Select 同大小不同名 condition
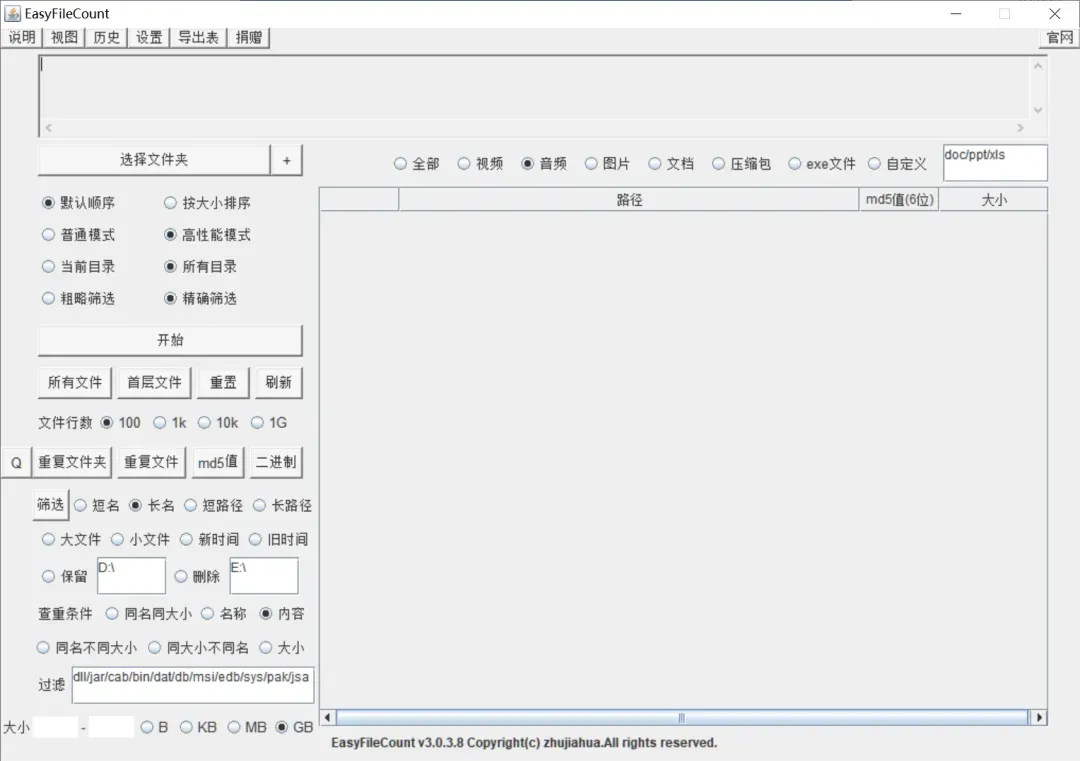 [198, 648]
